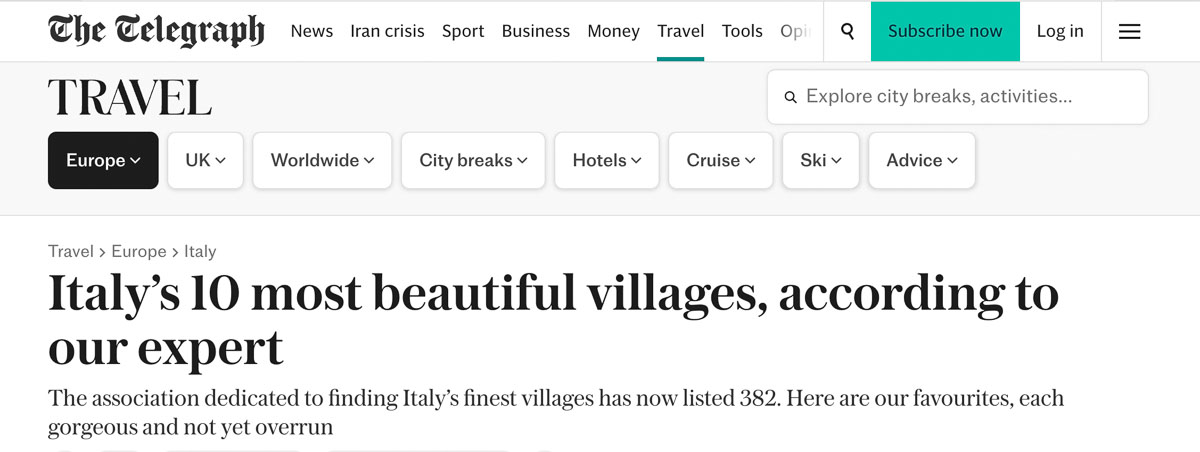Click the magnifier icon in Explore search box

[x=791, y=97]
